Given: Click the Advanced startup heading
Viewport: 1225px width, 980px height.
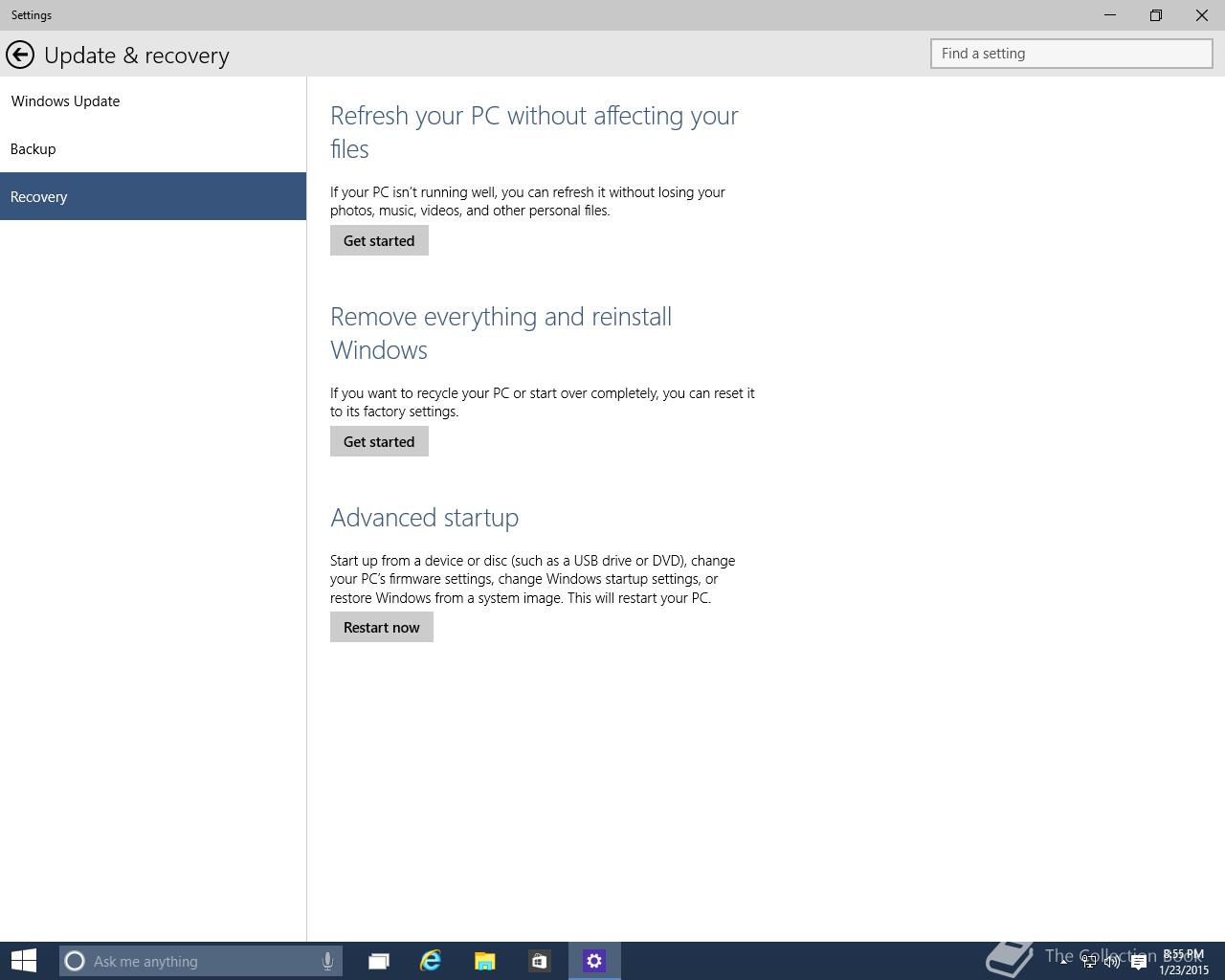Looking at the screenshot, I should click(425, 518).
